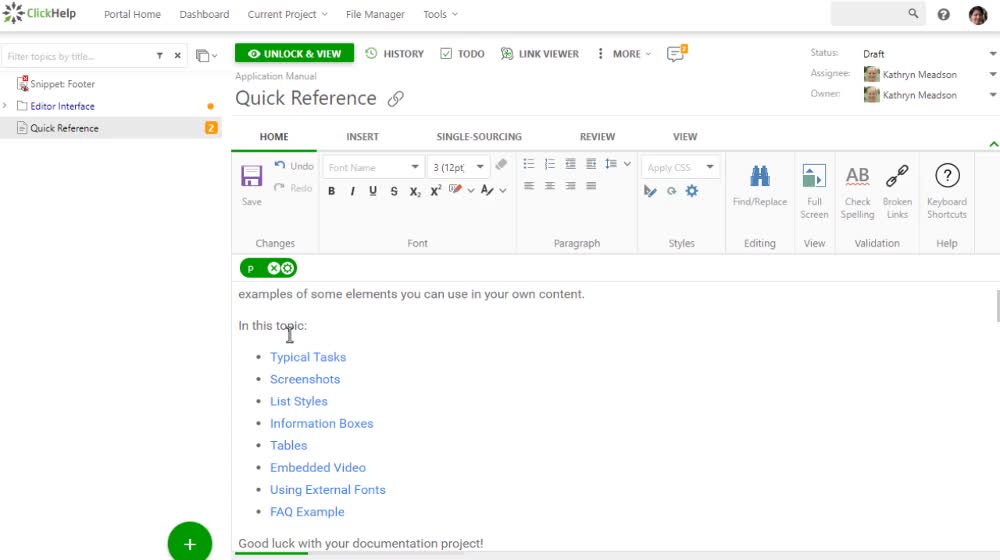Click the clear formatting eraser icon
The width and height of the screenshot is (1000, 560).
click(x=501, y=165)
